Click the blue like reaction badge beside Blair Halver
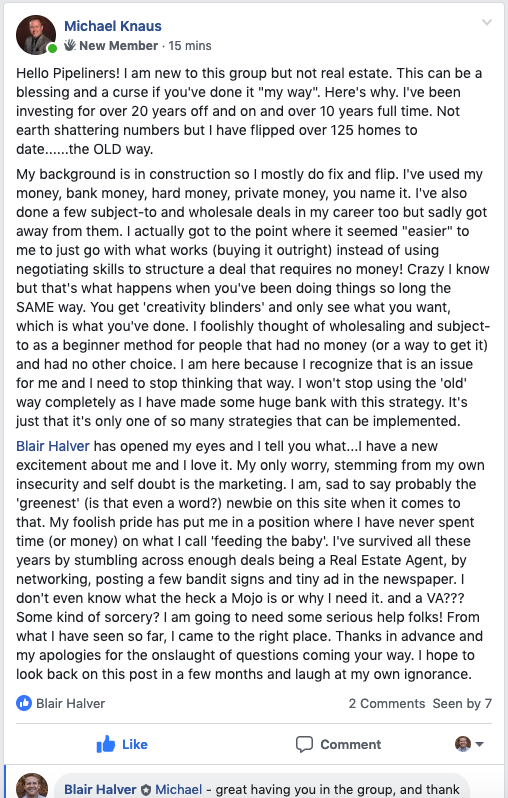Viewport: 508px width, 798px height. pos(23,703)
